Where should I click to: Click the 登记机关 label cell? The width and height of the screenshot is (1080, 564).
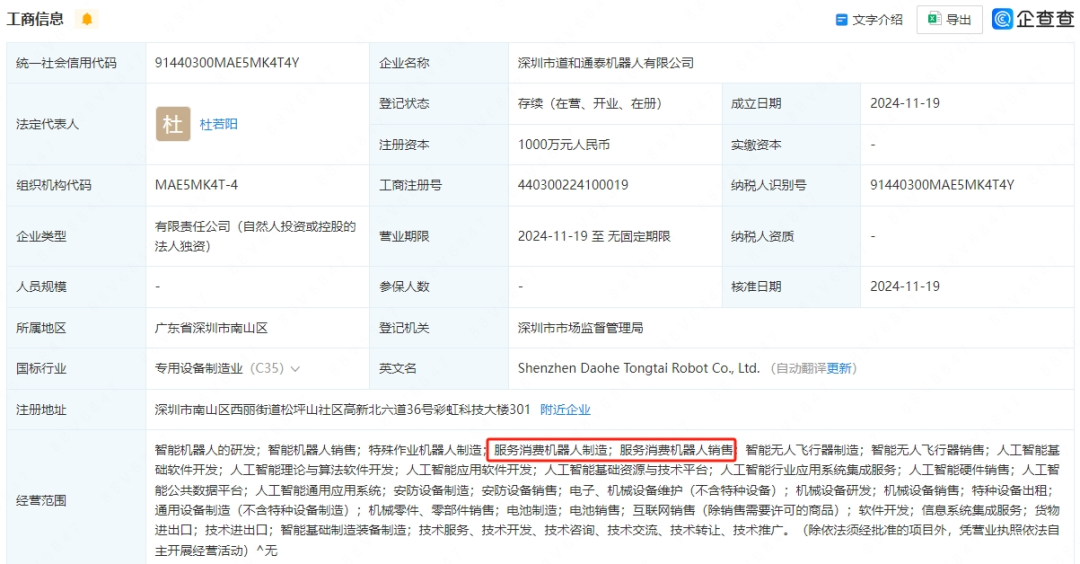[x=439, y=328]
